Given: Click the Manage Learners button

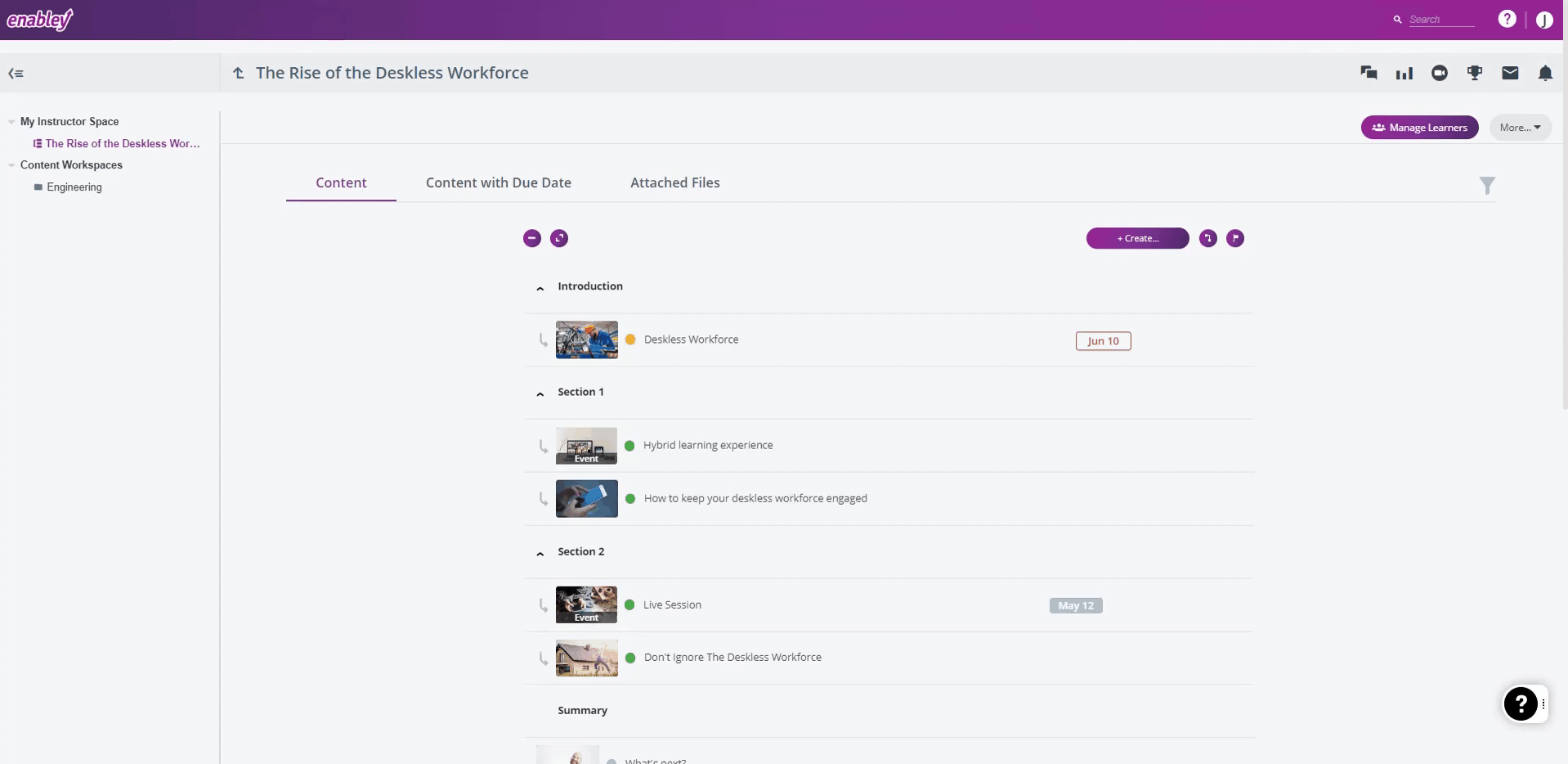Looking at the screenshot, I should pos(1419,128).
